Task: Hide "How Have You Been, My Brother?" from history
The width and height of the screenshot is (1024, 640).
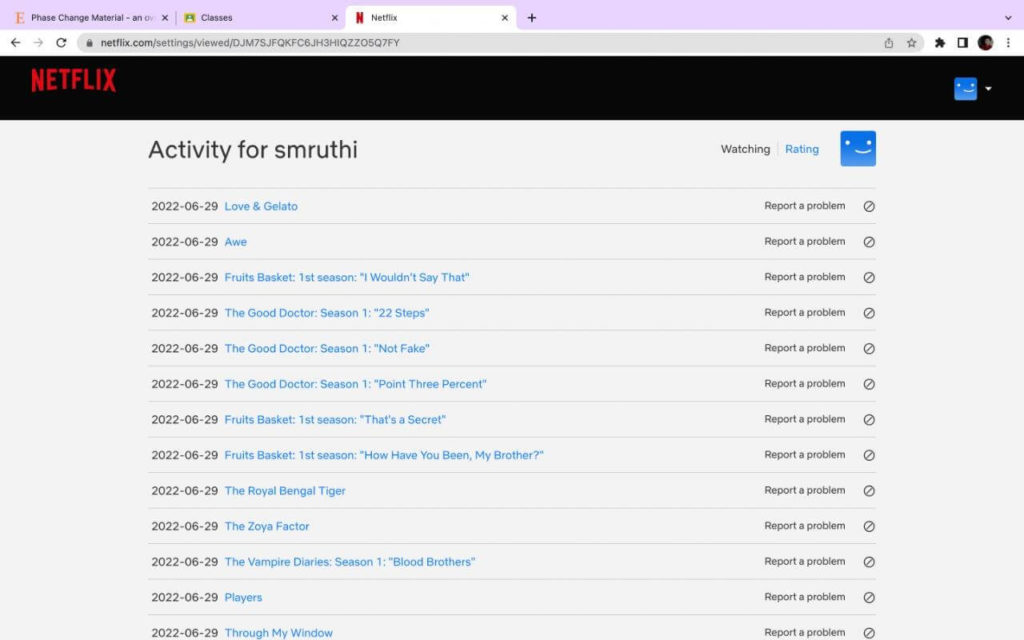Action: (x=869, y=455)
